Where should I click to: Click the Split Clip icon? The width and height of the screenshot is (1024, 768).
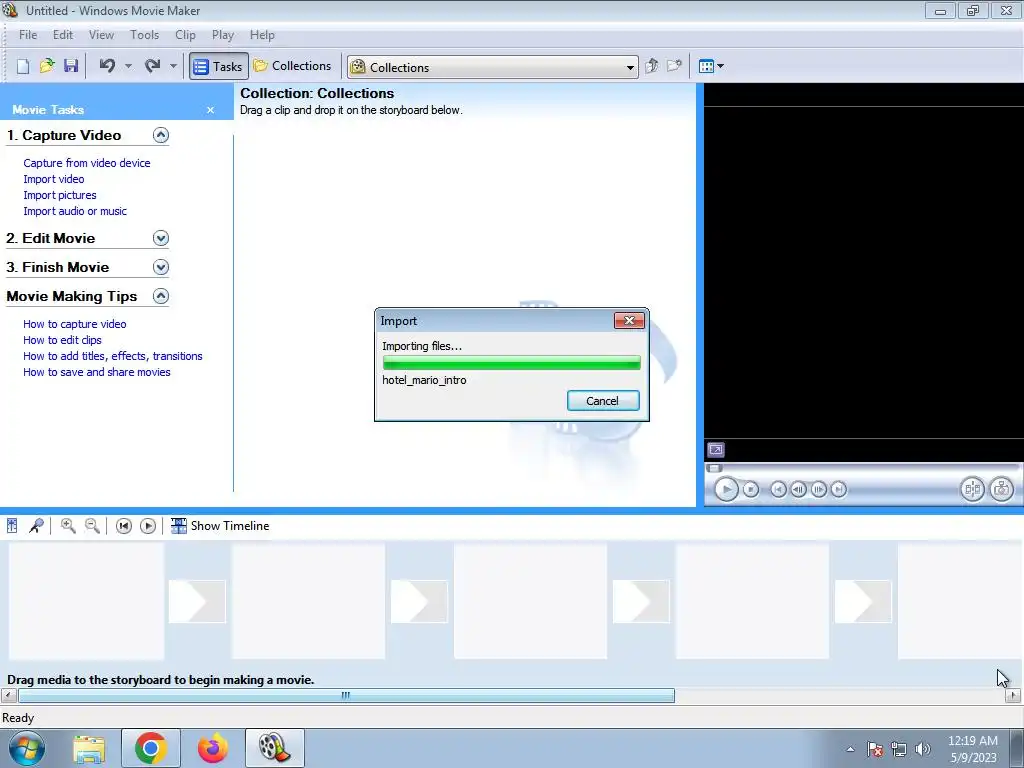click(x=972, y=489)
